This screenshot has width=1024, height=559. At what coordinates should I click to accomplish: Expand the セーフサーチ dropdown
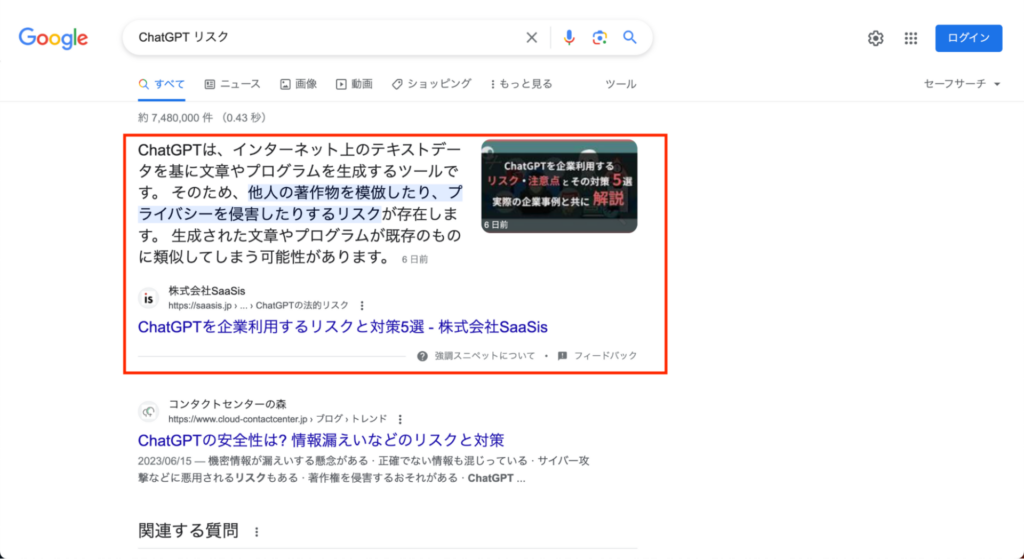tap(962, 84)
